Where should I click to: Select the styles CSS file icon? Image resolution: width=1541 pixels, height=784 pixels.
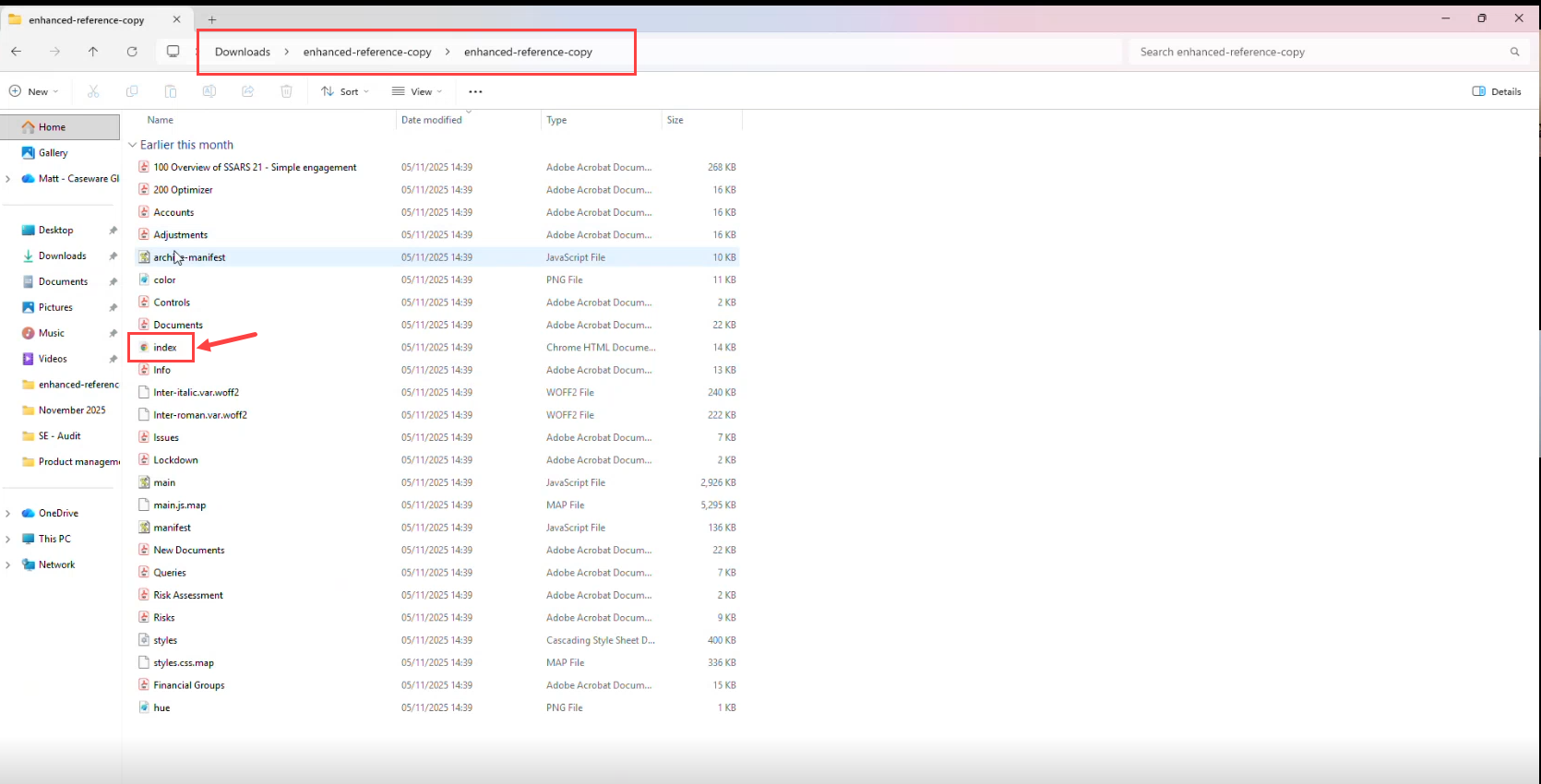pos(144,640)
